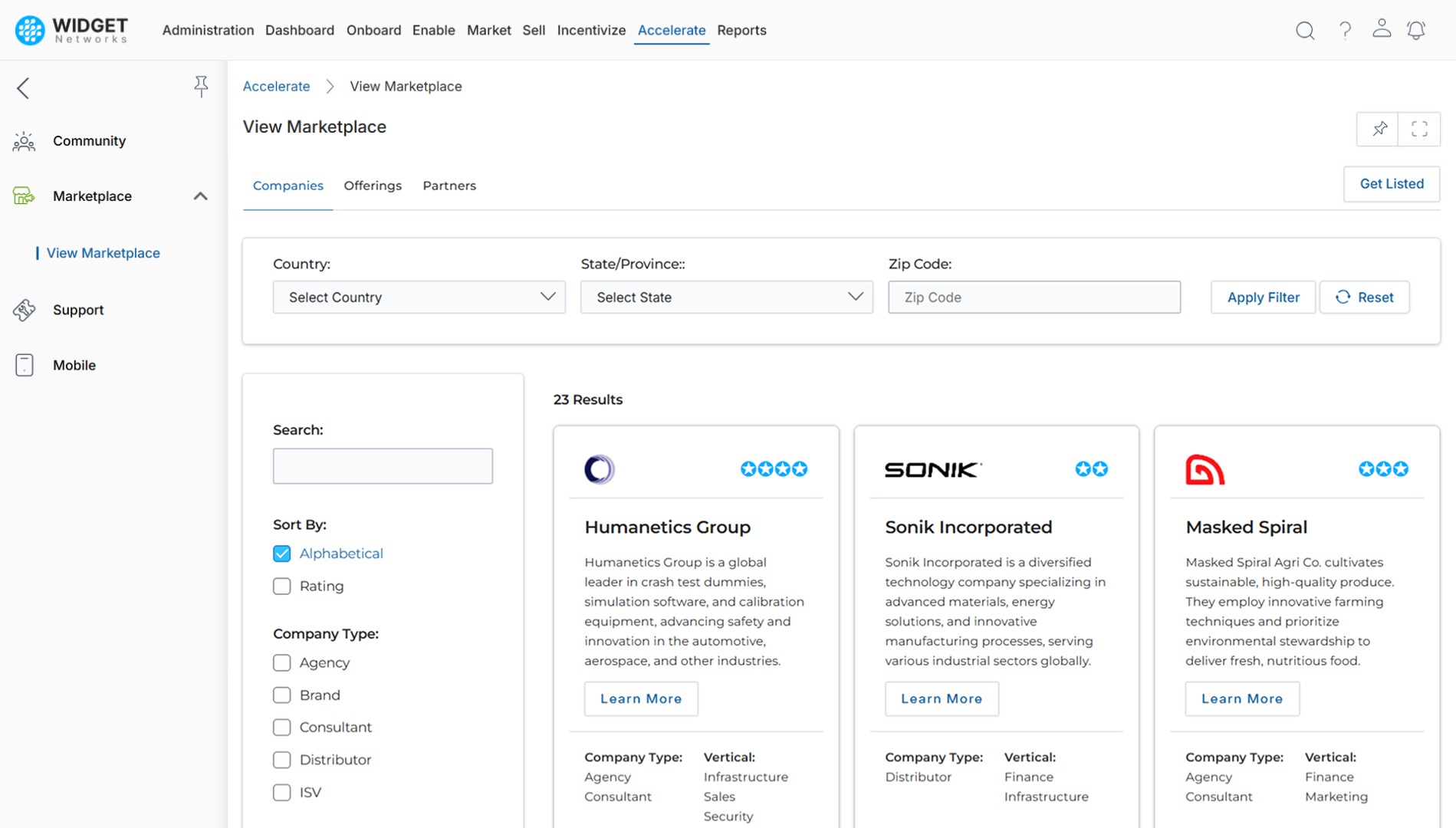Viewport: 1456px width, 828px height.
Task: Switch to the Offerings tab
Action: 373,186
